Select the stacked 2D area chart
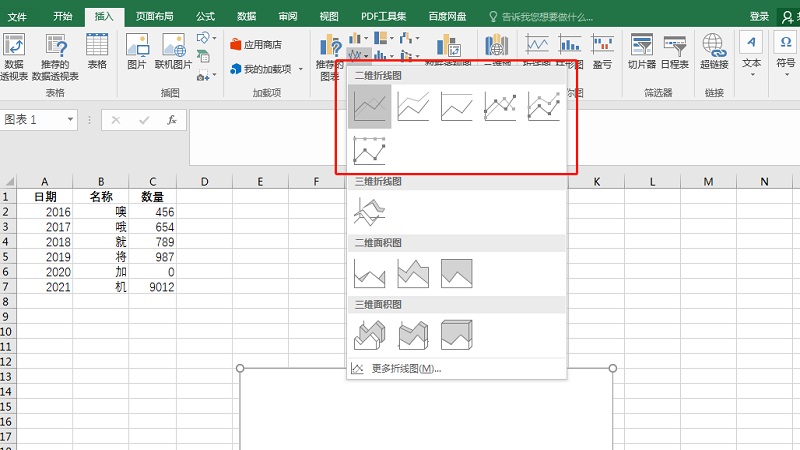 413,273
